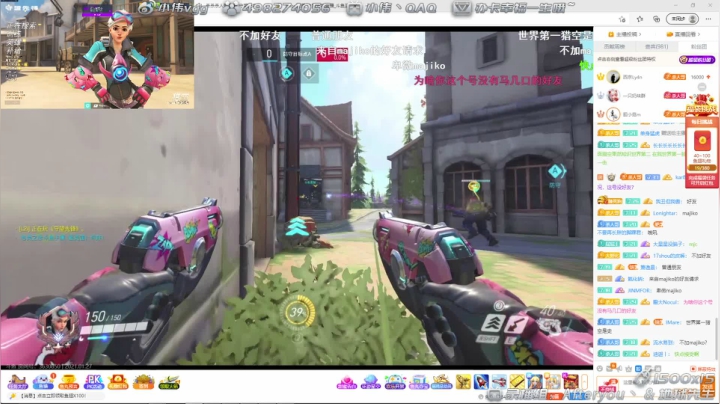Image resolution: width=720 pixels, height=404 pixels.
Task: Switch to the VIP (981) tab
Action: pyautogui.click(x=656, y=47)
